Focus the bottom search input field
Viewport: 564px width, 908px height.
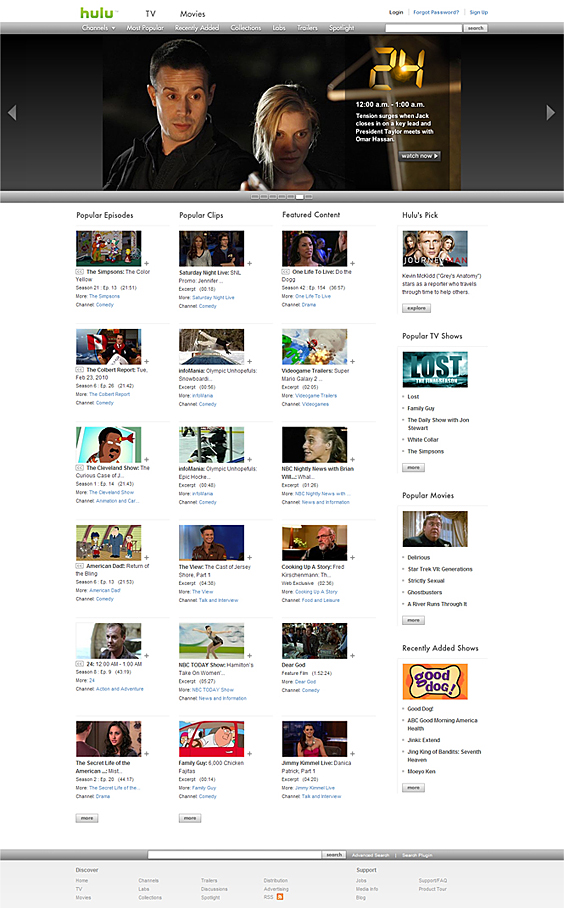[235, 855]
